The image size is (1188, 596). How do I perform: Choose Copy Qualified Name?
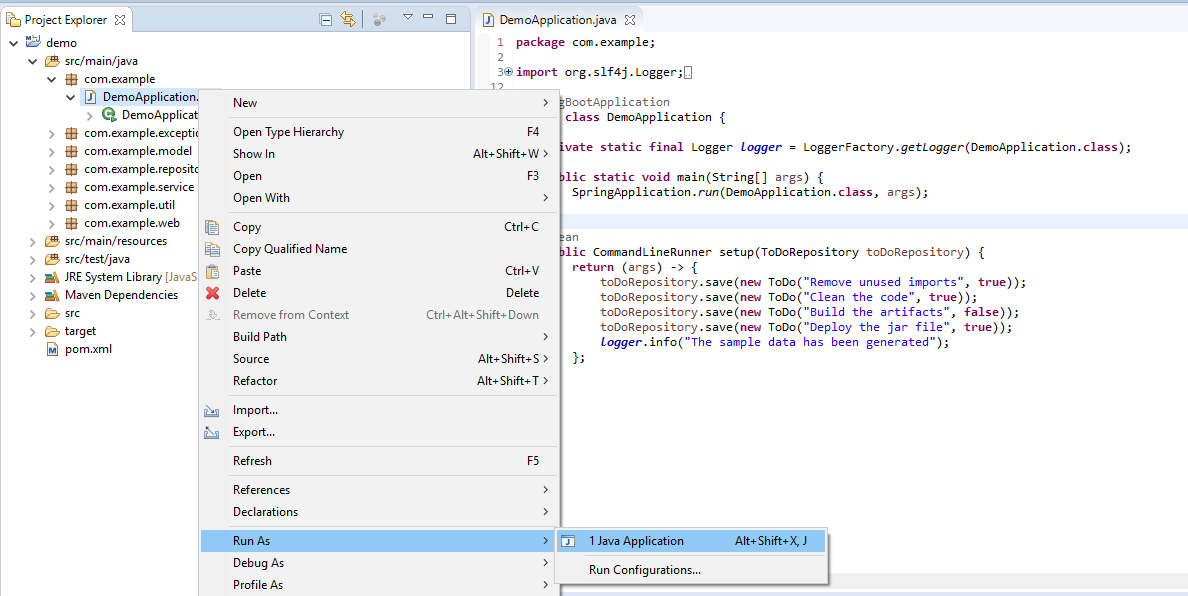379,248
